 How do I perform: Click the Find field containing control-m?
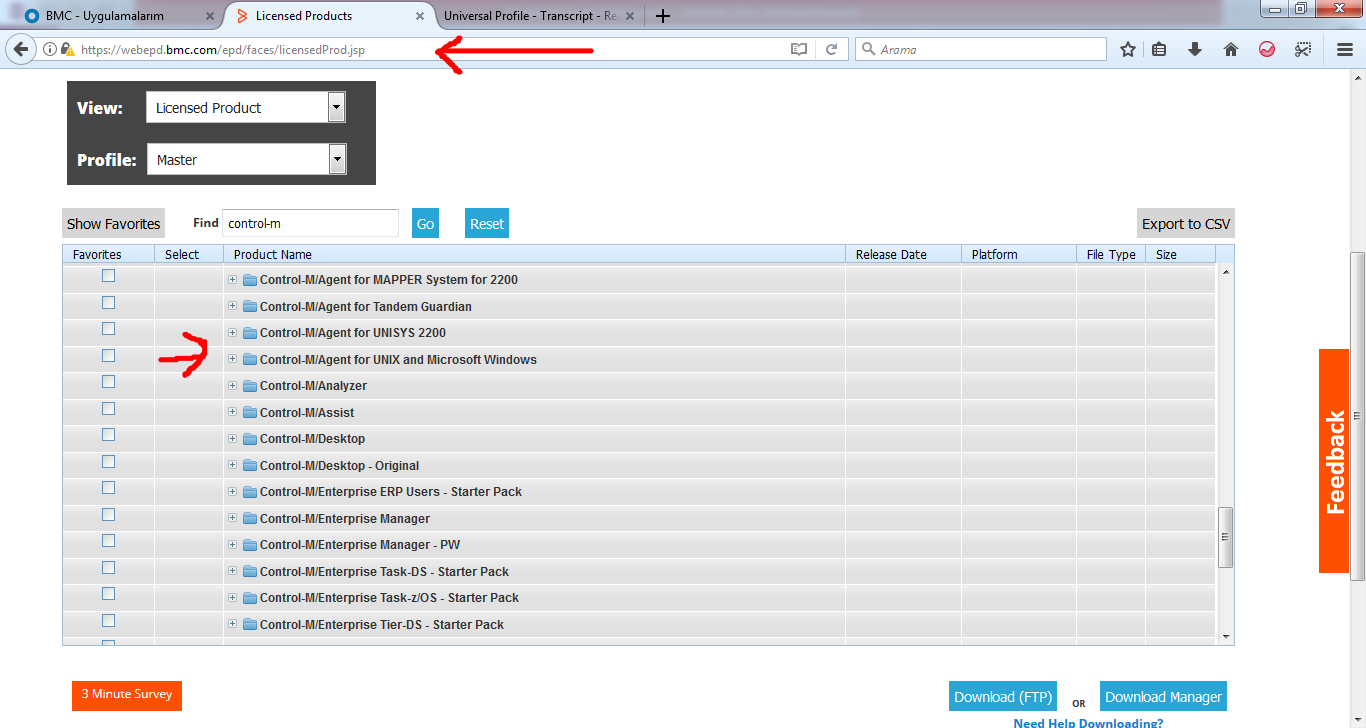coord(310,224)
